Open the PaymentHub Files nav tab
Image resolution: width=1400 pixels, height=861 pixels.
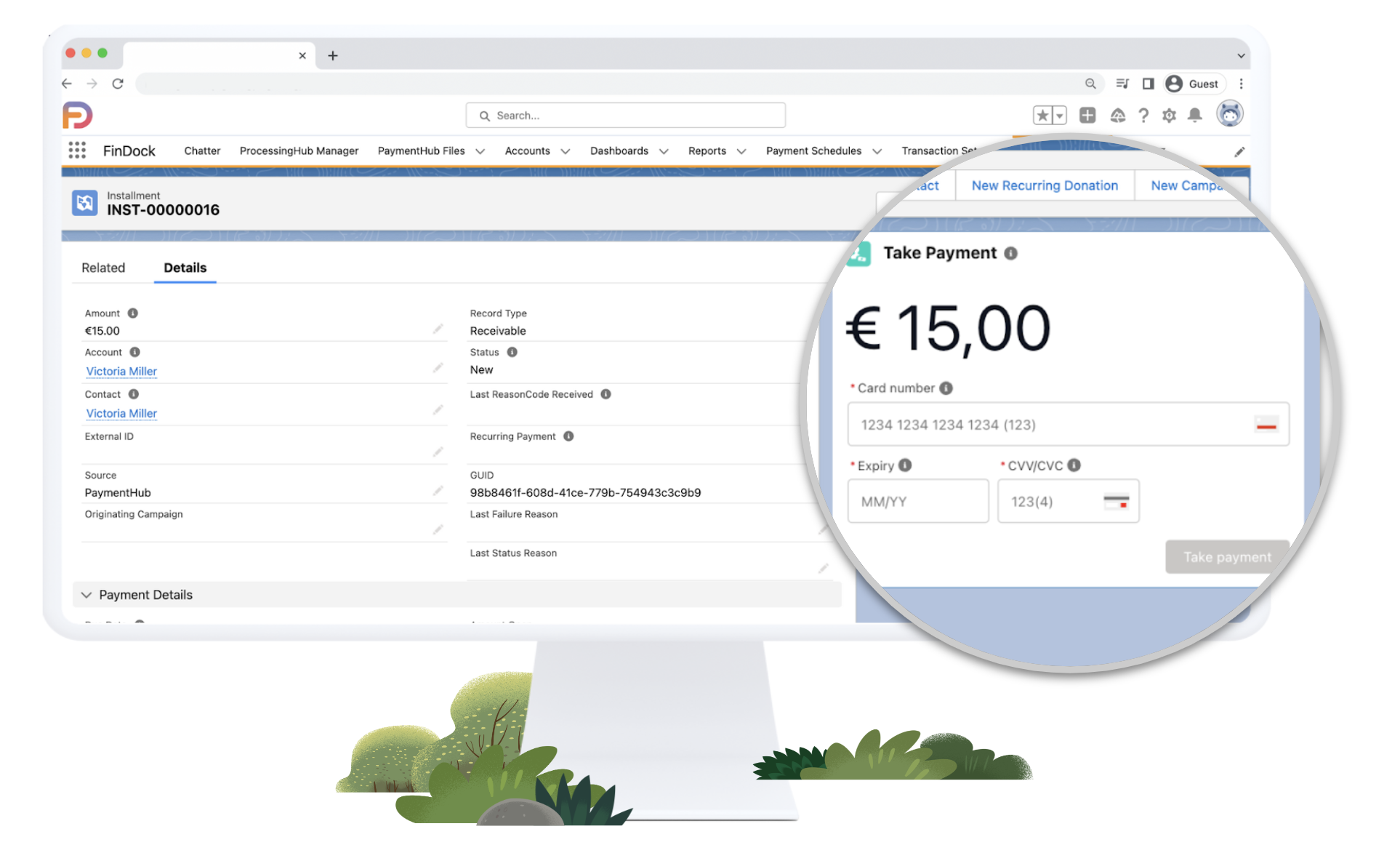coord(421,151)
